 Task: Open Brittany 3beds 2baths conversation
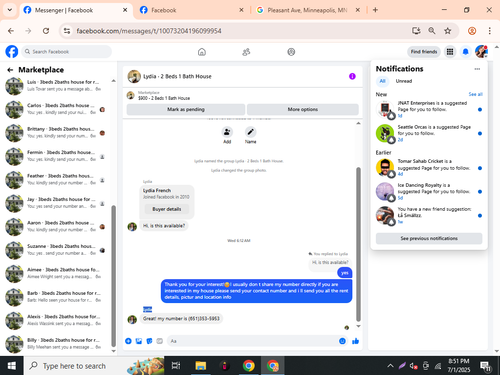(55, 133)
